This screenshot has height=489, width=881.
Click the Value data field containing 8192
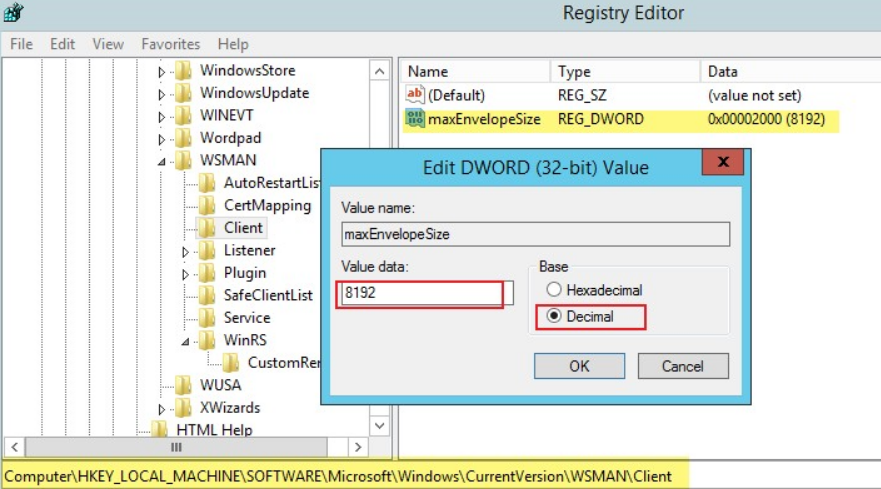point(426,293)
